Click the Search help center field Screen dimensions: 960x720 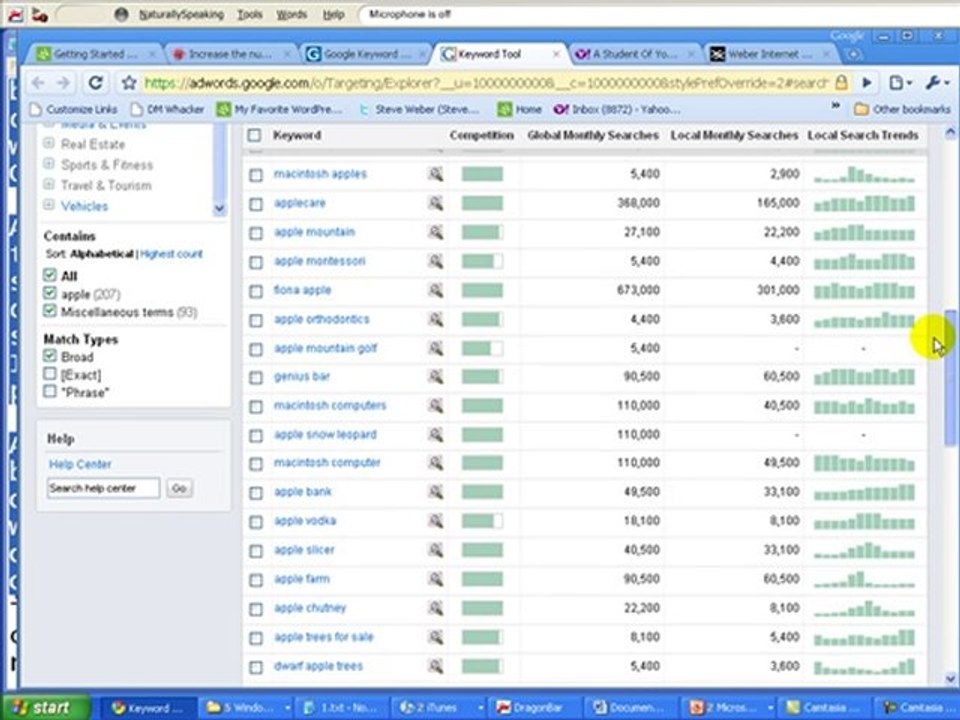pyautogui.click(x=103, y=488)
